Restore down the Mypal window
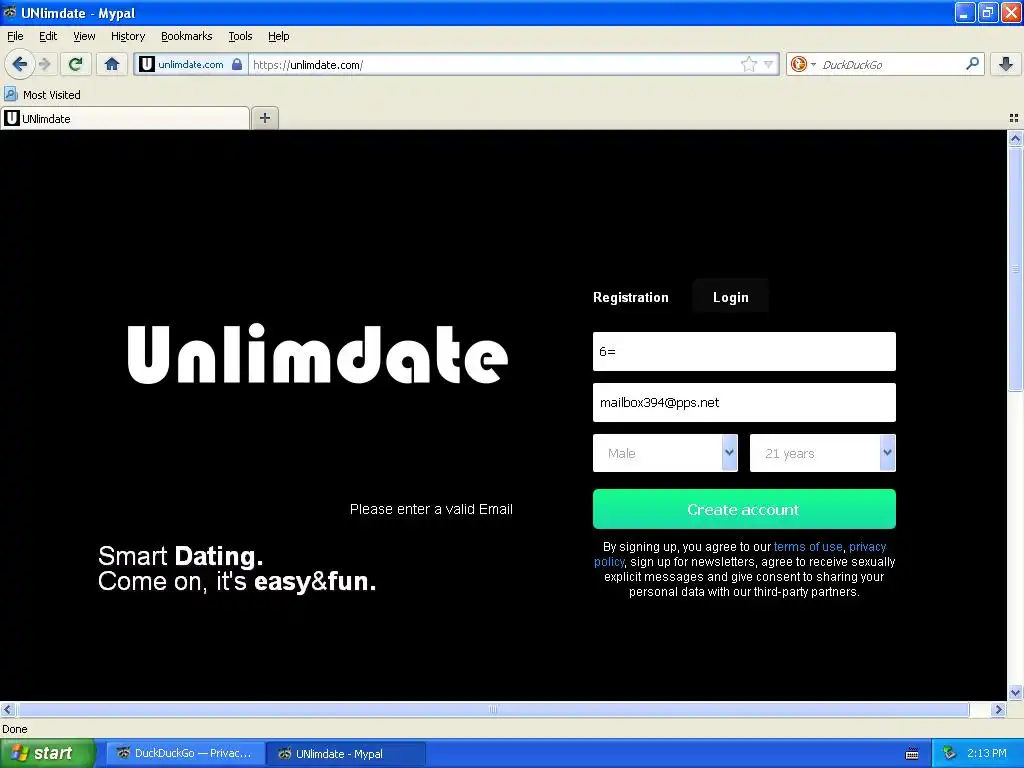 click(988, 12)
